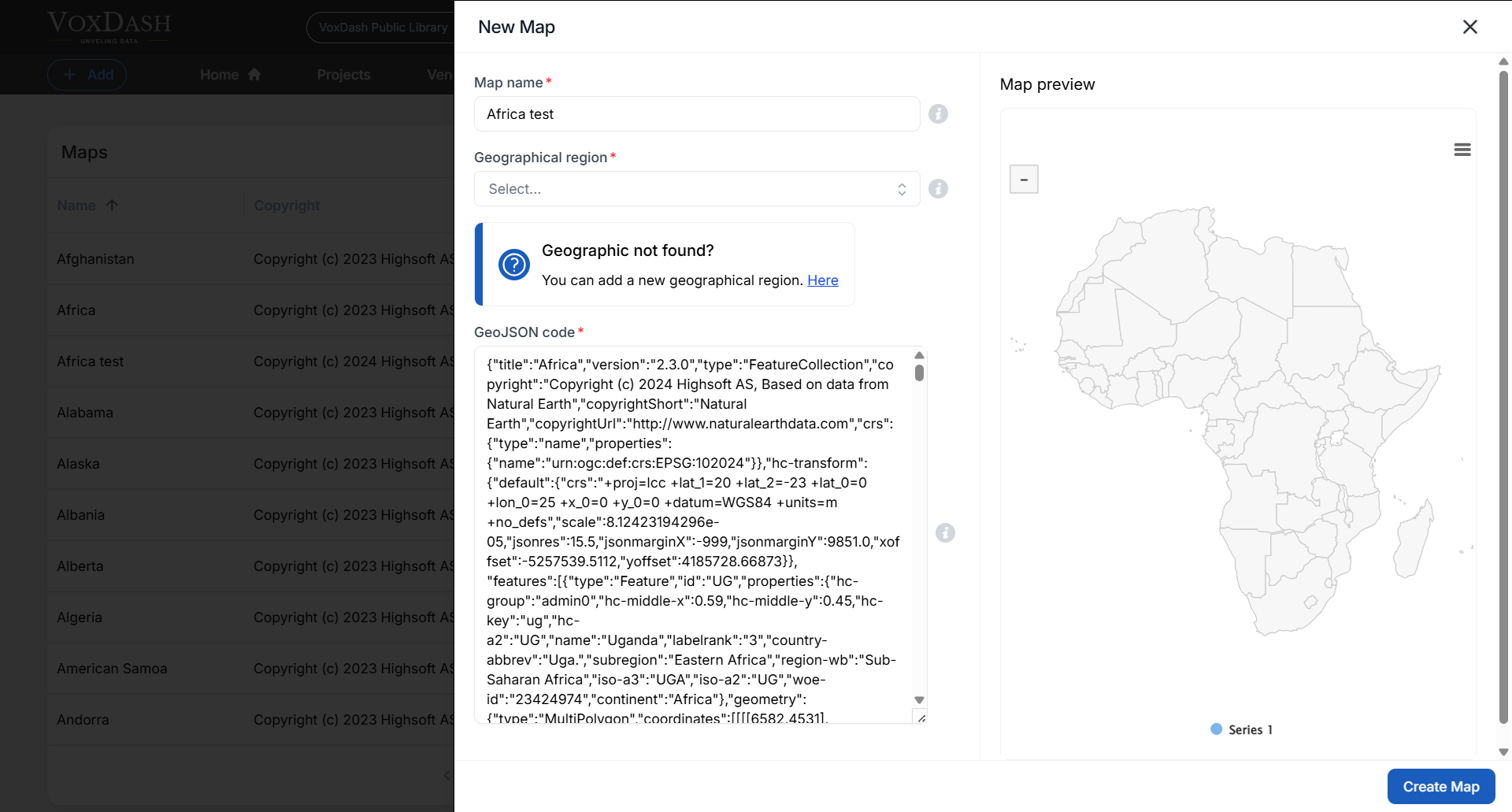Navigate to Home in the top bar
Image resolution: width=1512 pixels, height=812 pixels.
point(218,74)
